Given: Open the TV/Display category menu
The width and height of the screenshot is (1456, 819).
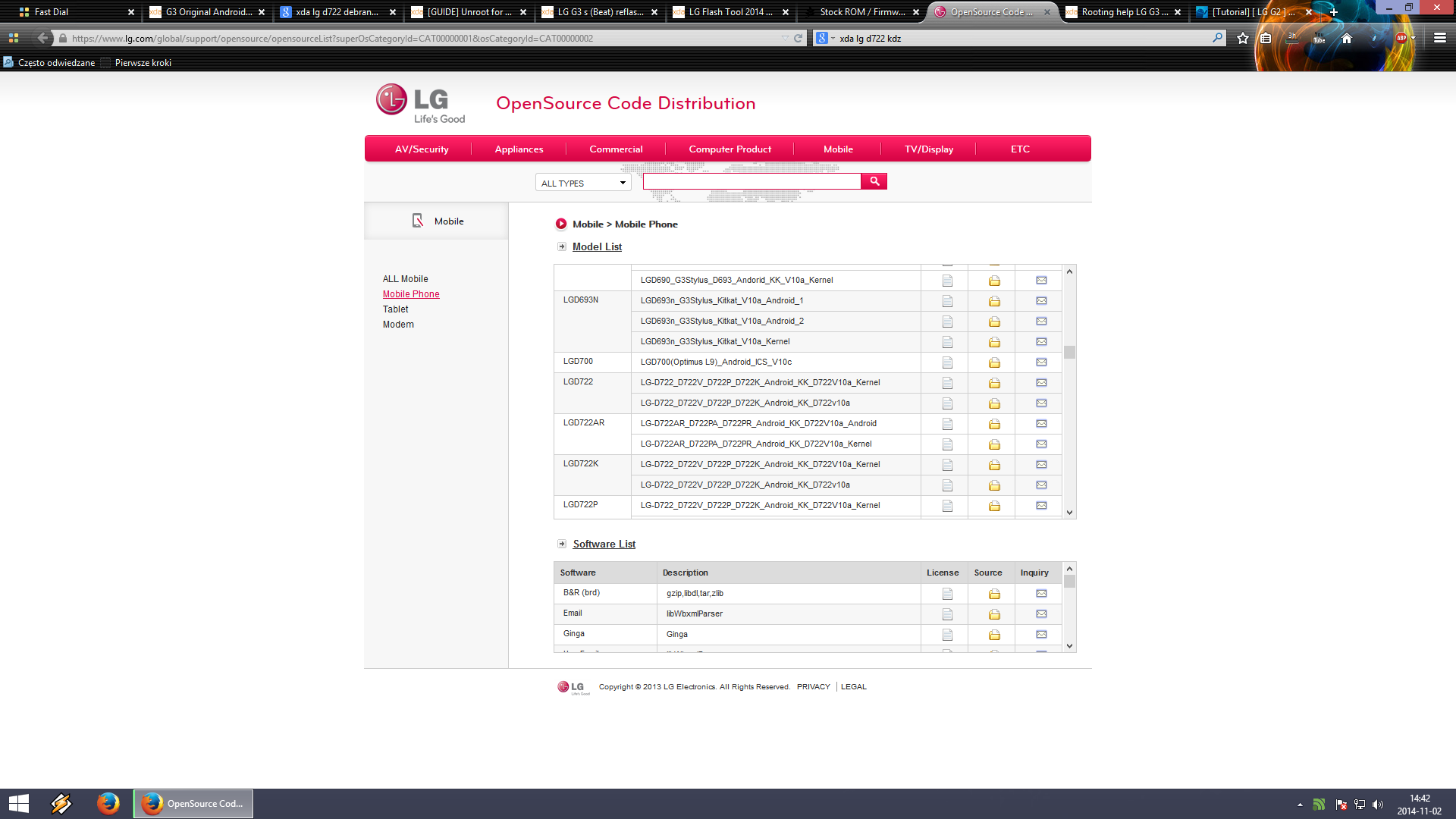Looking at the screenshot, I should [x=928, y=149].
